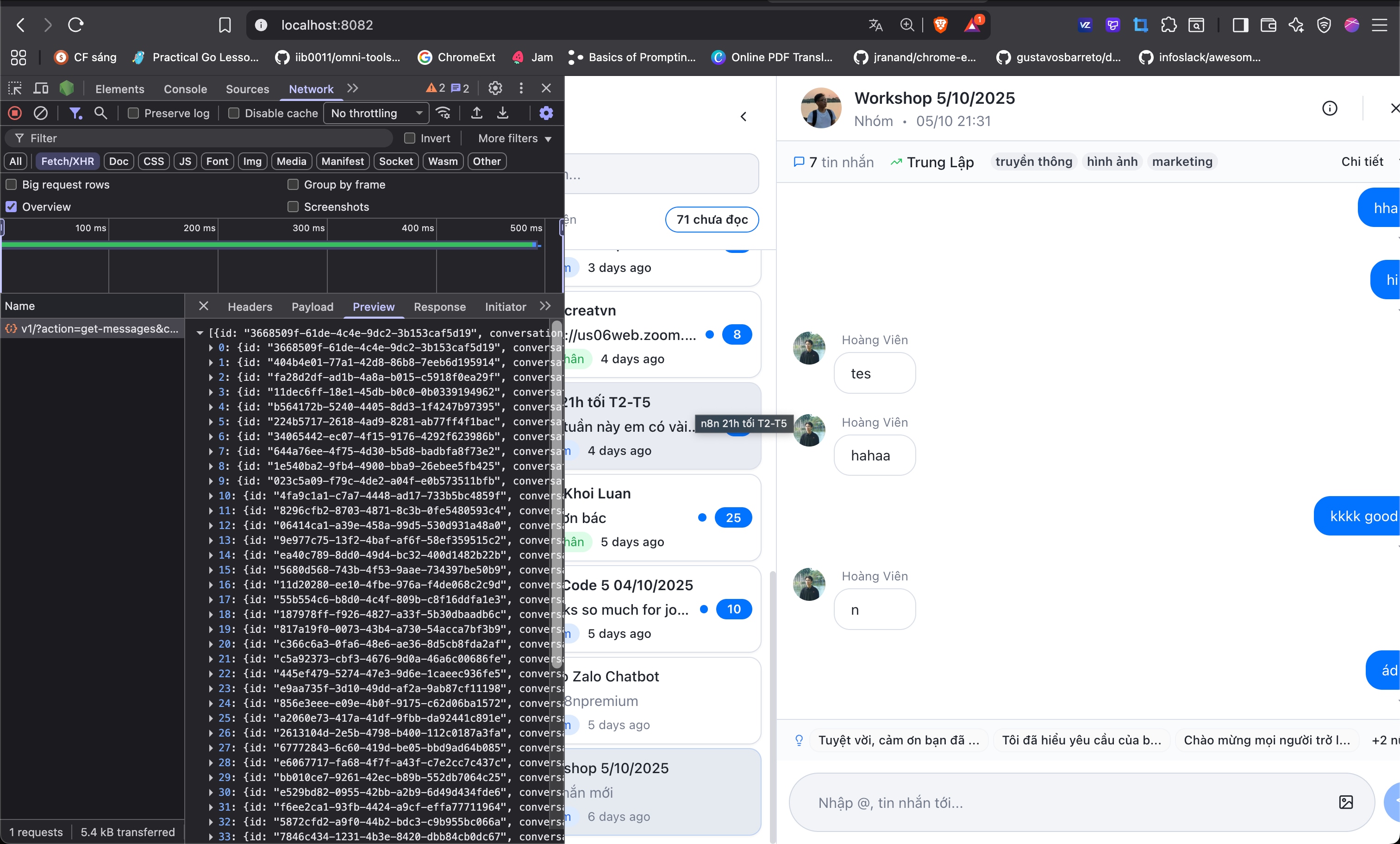Screen dimensions: 1400x844
Task: Open DevTools settings gear icon
Action: 495,88
